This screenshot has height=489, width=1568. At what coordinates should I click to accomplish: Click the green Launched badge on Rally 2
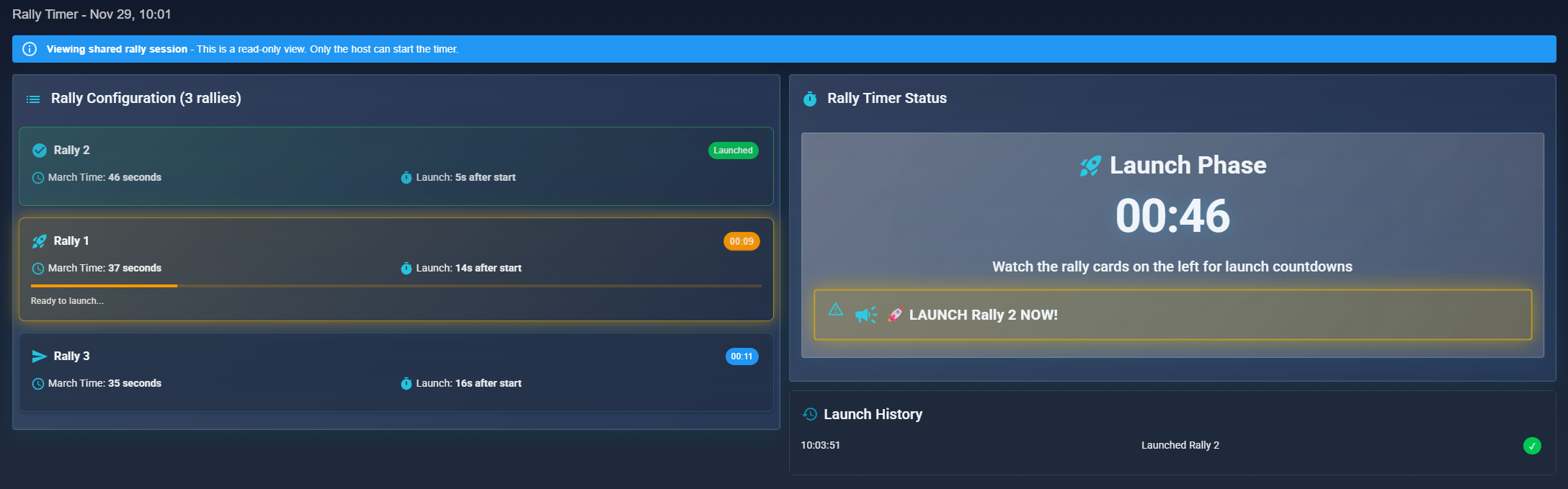pos(733,151)
